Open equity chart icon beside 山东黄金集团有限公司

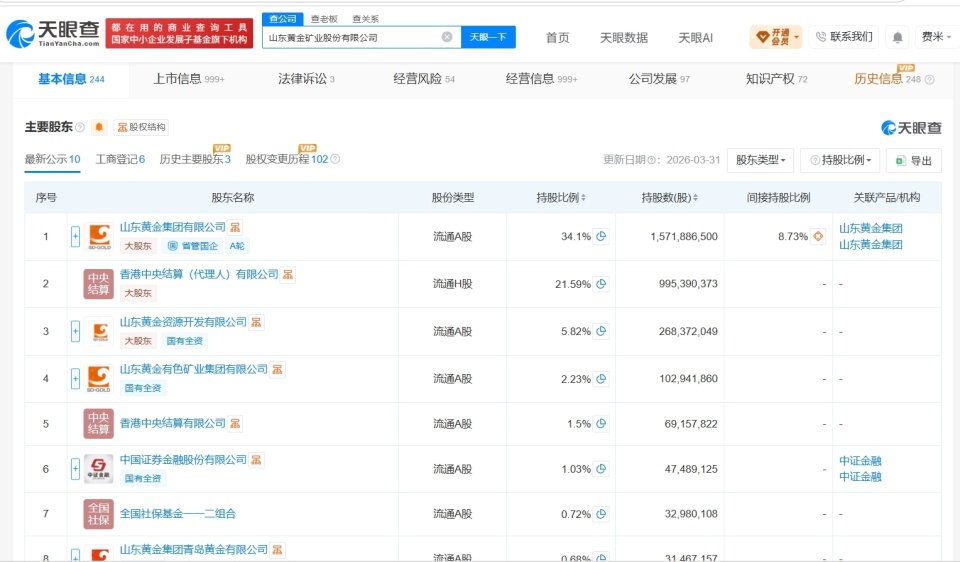(x=235, y=227)
